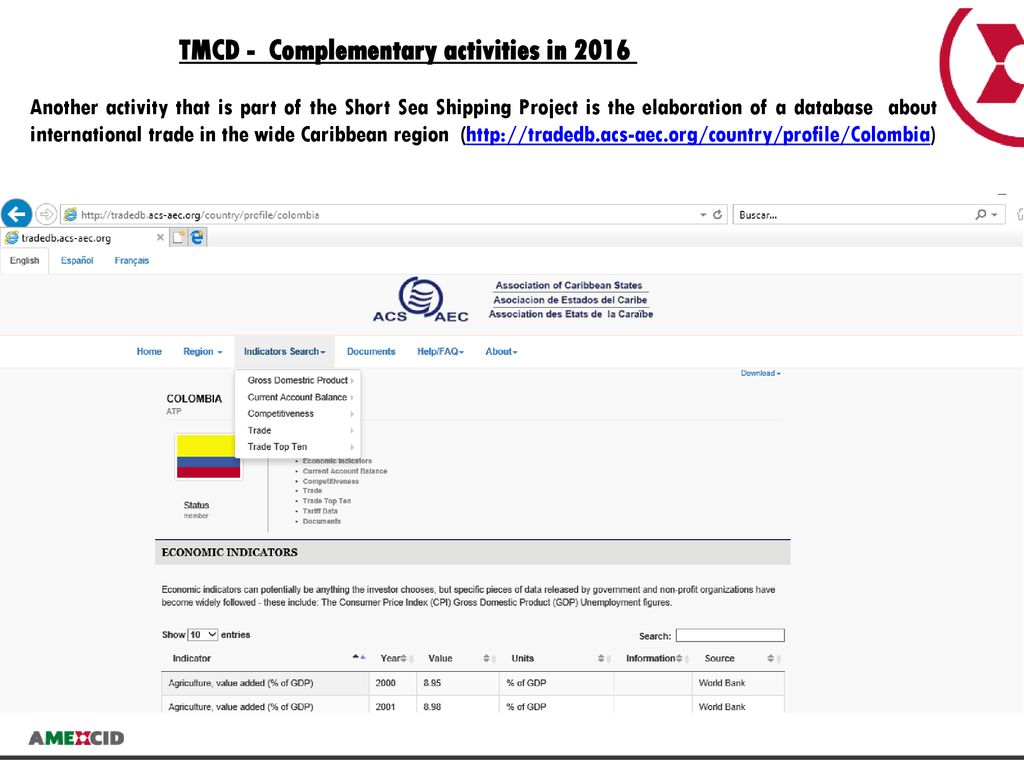Sort table by Year column

[393, 658]
